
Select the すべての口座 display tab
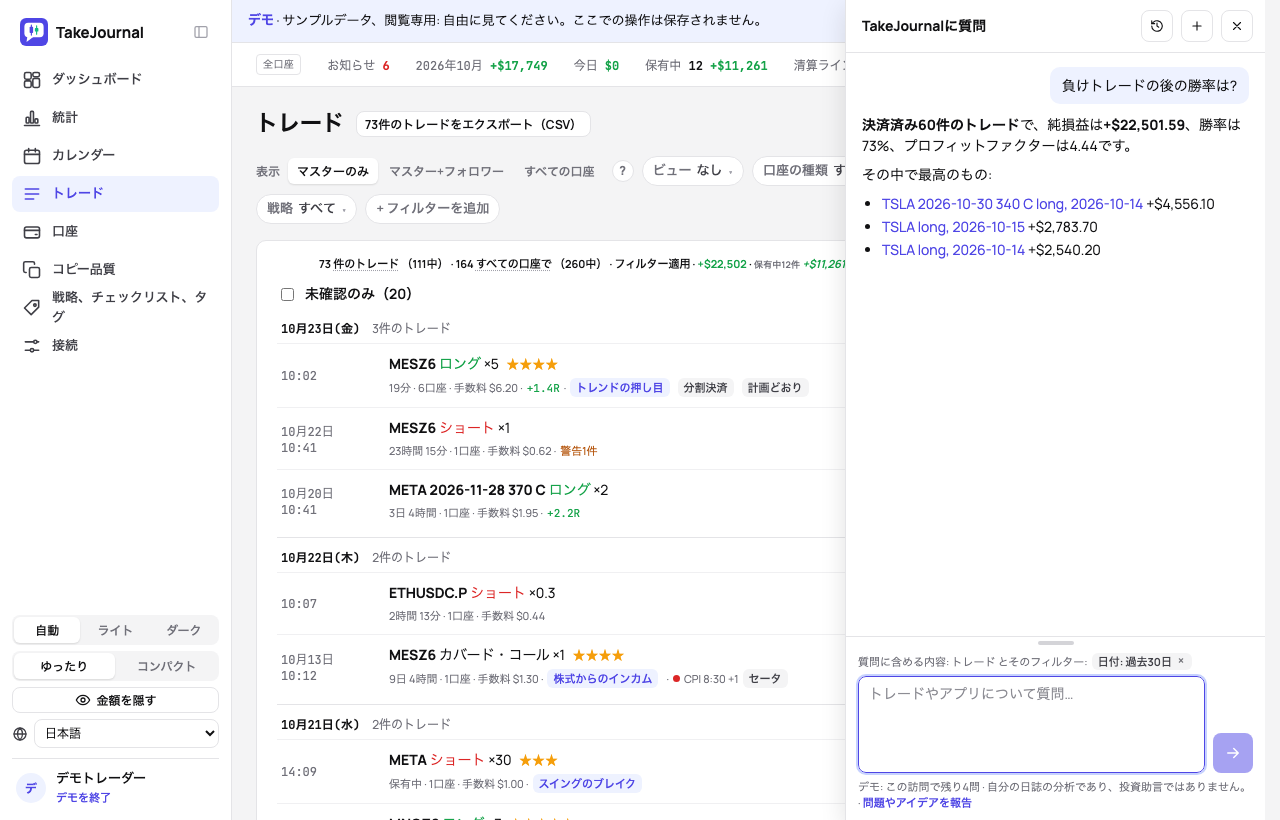[560, 171]
